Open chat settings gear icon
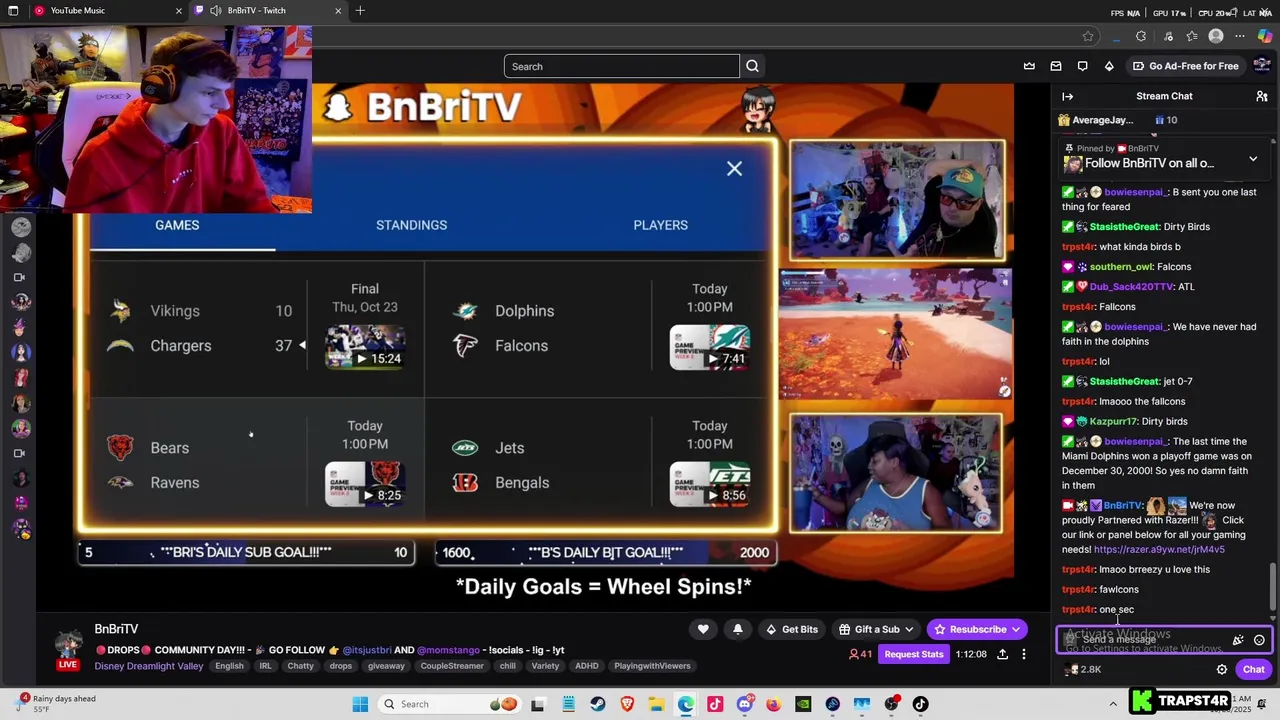This screenshot has height=720, width=1280. (x=1221, y=670)
